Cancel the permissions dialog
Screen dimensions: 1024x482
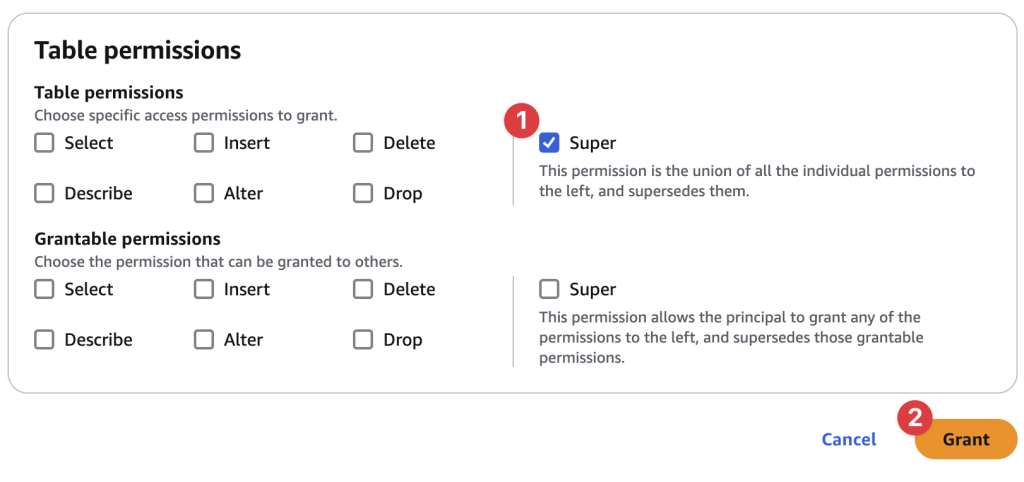848,439
